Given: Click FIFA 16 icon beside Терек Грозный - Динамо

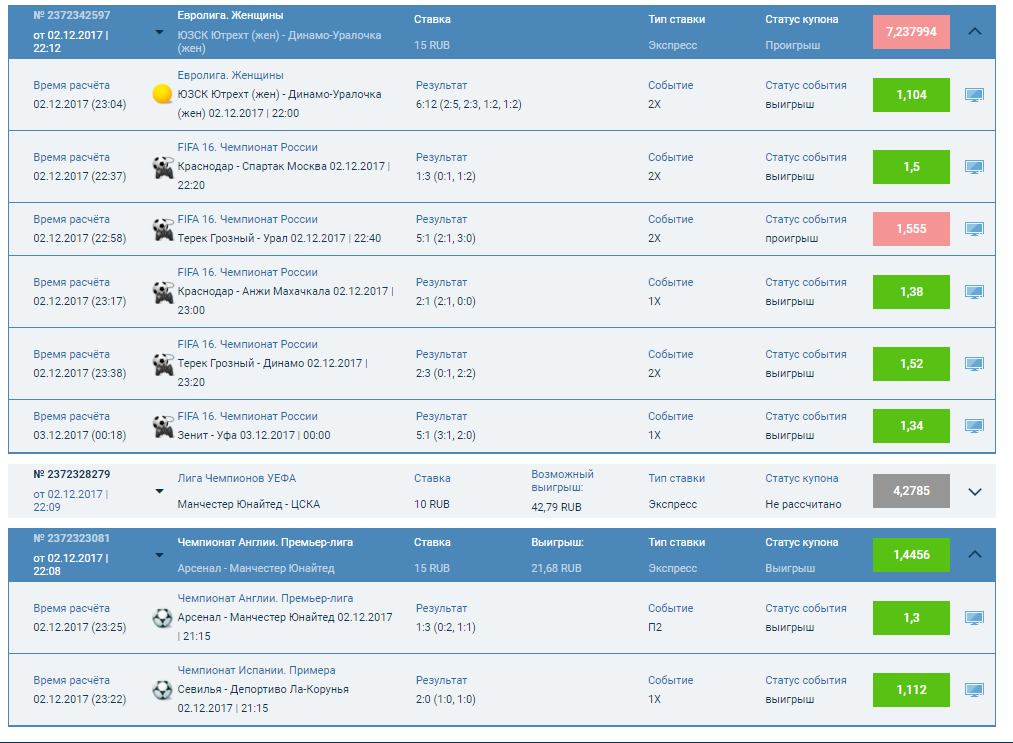Looking at the screenshot, I should [162, 364].
